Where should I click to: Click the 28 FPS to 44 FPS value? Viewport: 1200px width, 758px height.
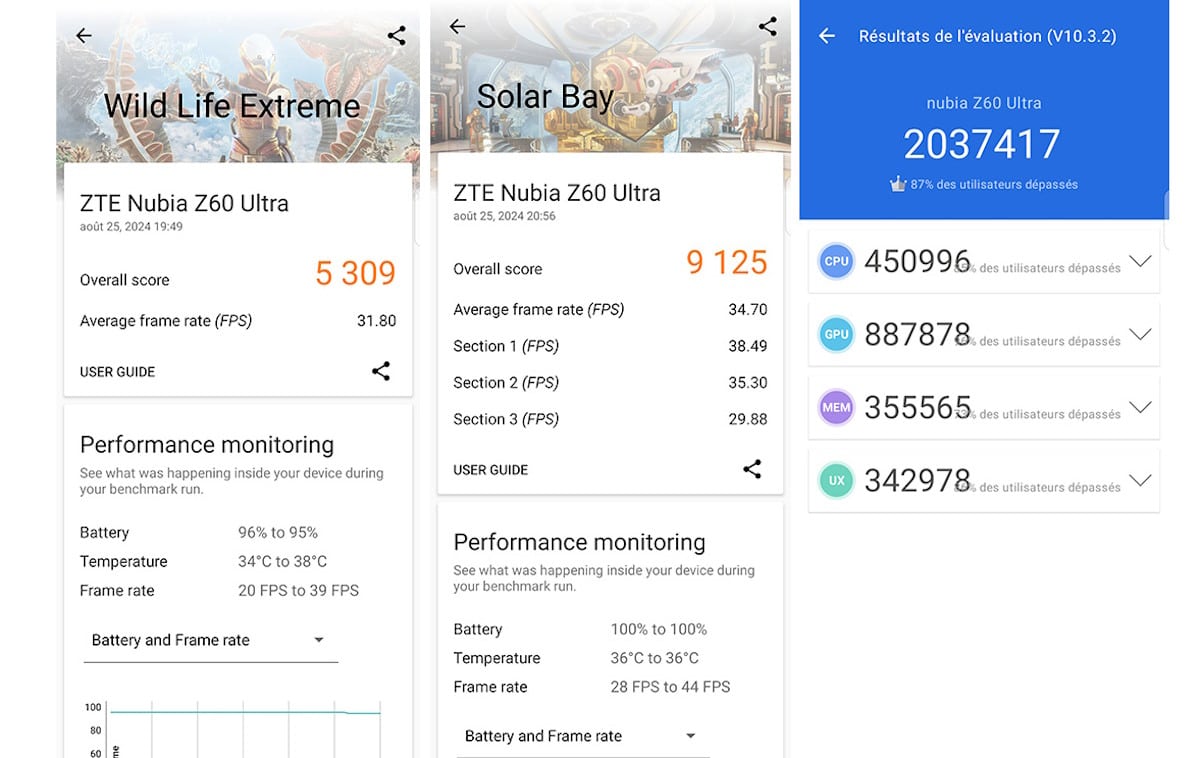click(671, 688)
